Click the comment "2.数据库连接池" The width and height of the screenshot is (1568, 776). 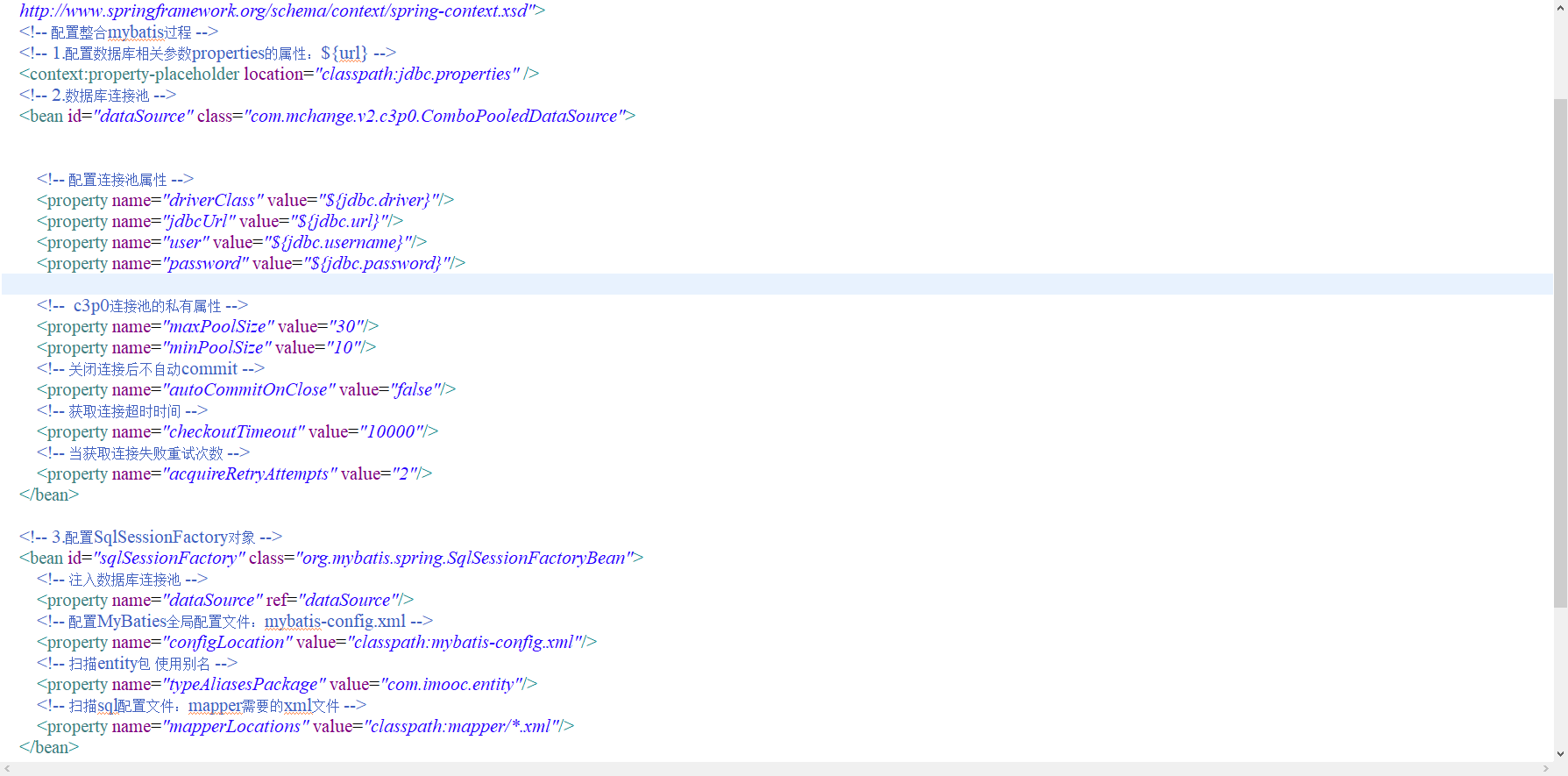point(98,96)
